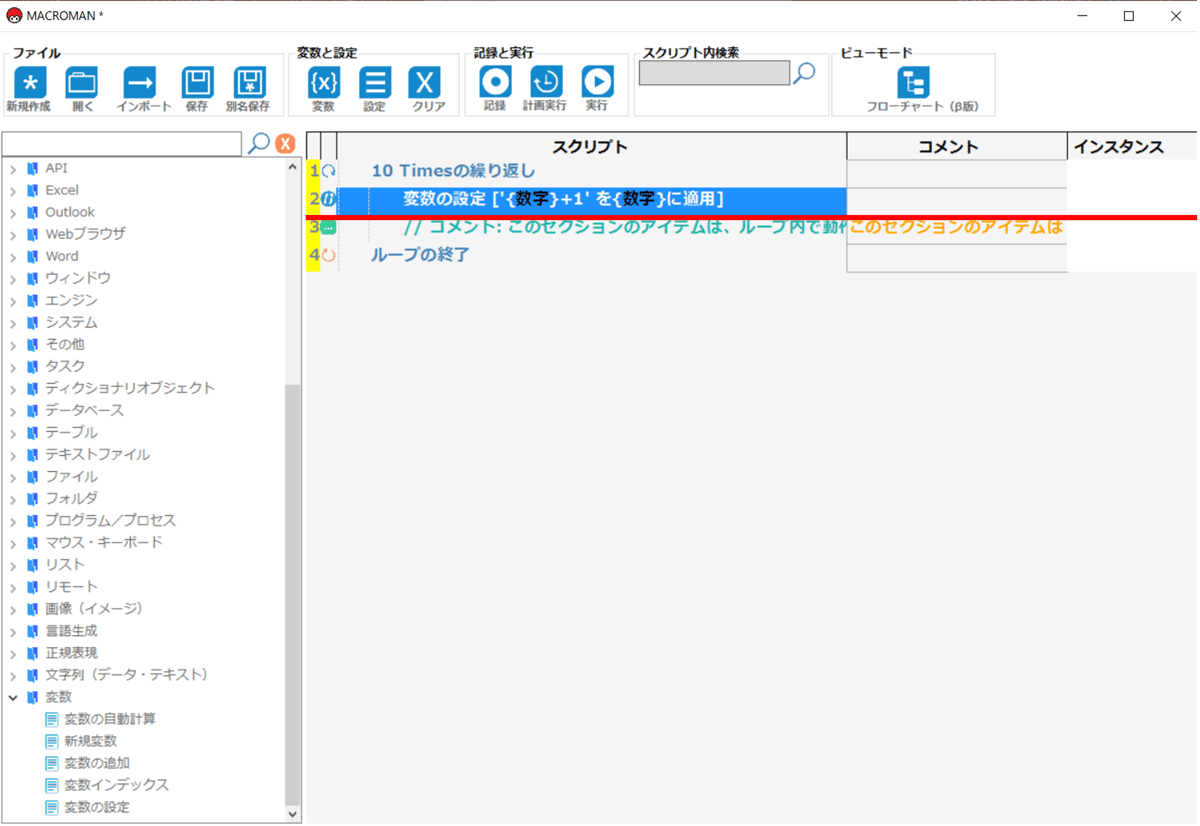This screenshot has height=826, width=1200.
Task: Click the command list search magnifier icon
Action: click(258, 143)
